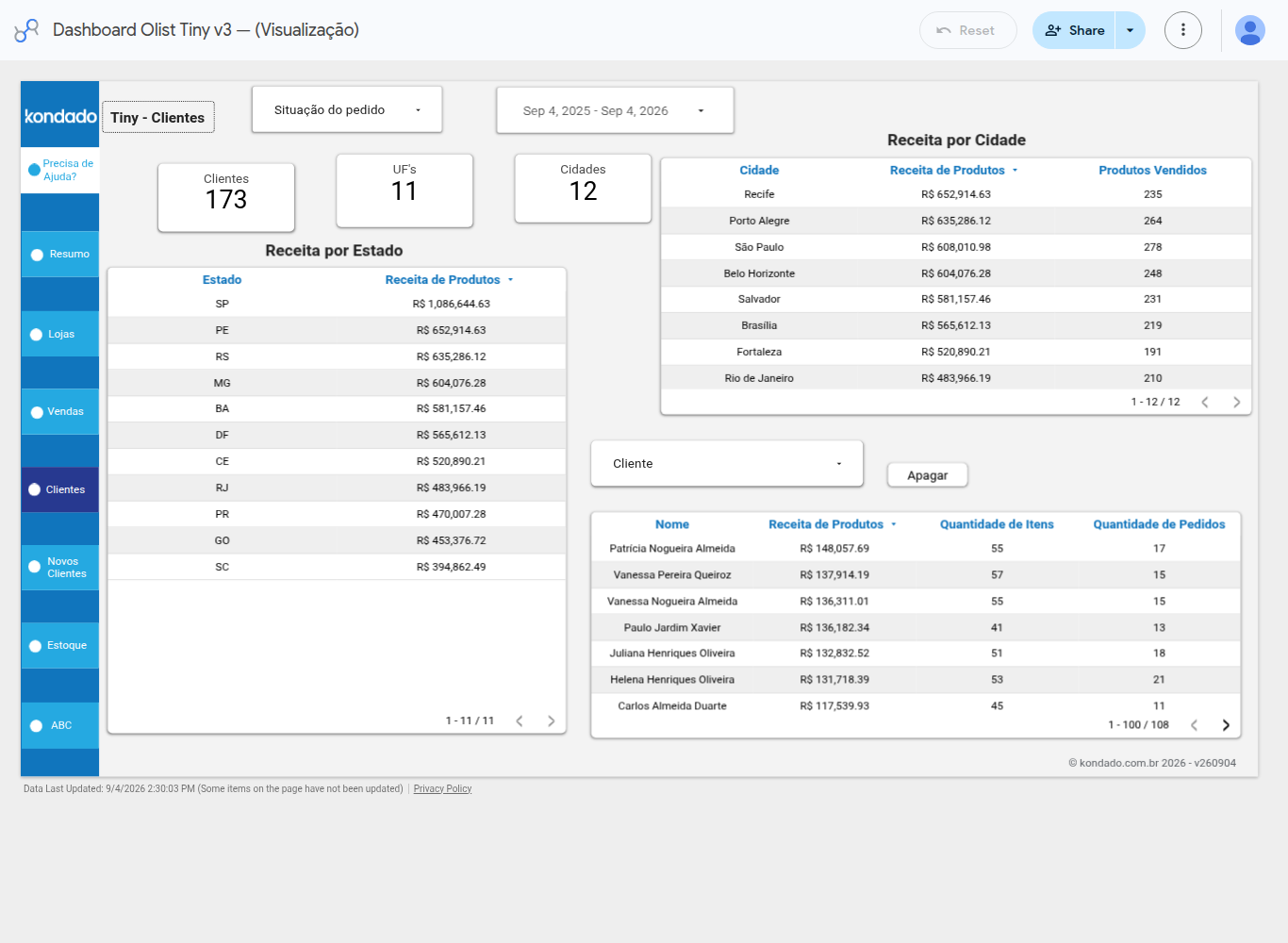Screen dimensions: 1288x943
Task: Open the three-dot more options menu
Action: 1182,30
